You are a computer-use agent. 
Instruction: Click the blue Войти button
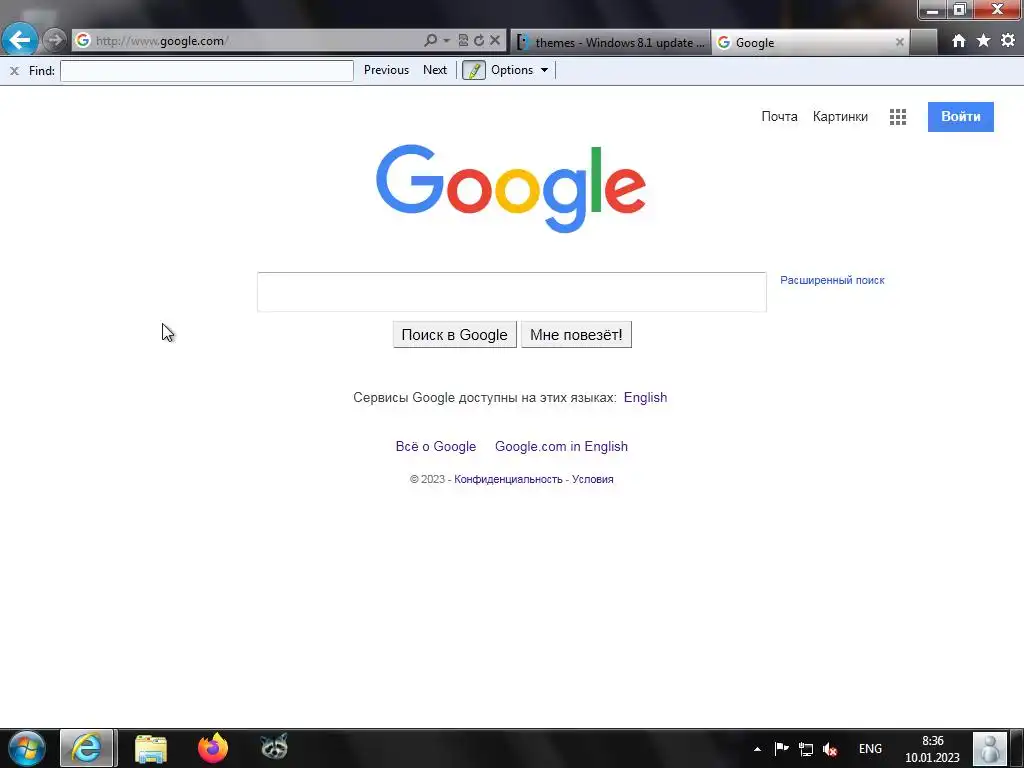pyautogui.click(x=960, y=117)
